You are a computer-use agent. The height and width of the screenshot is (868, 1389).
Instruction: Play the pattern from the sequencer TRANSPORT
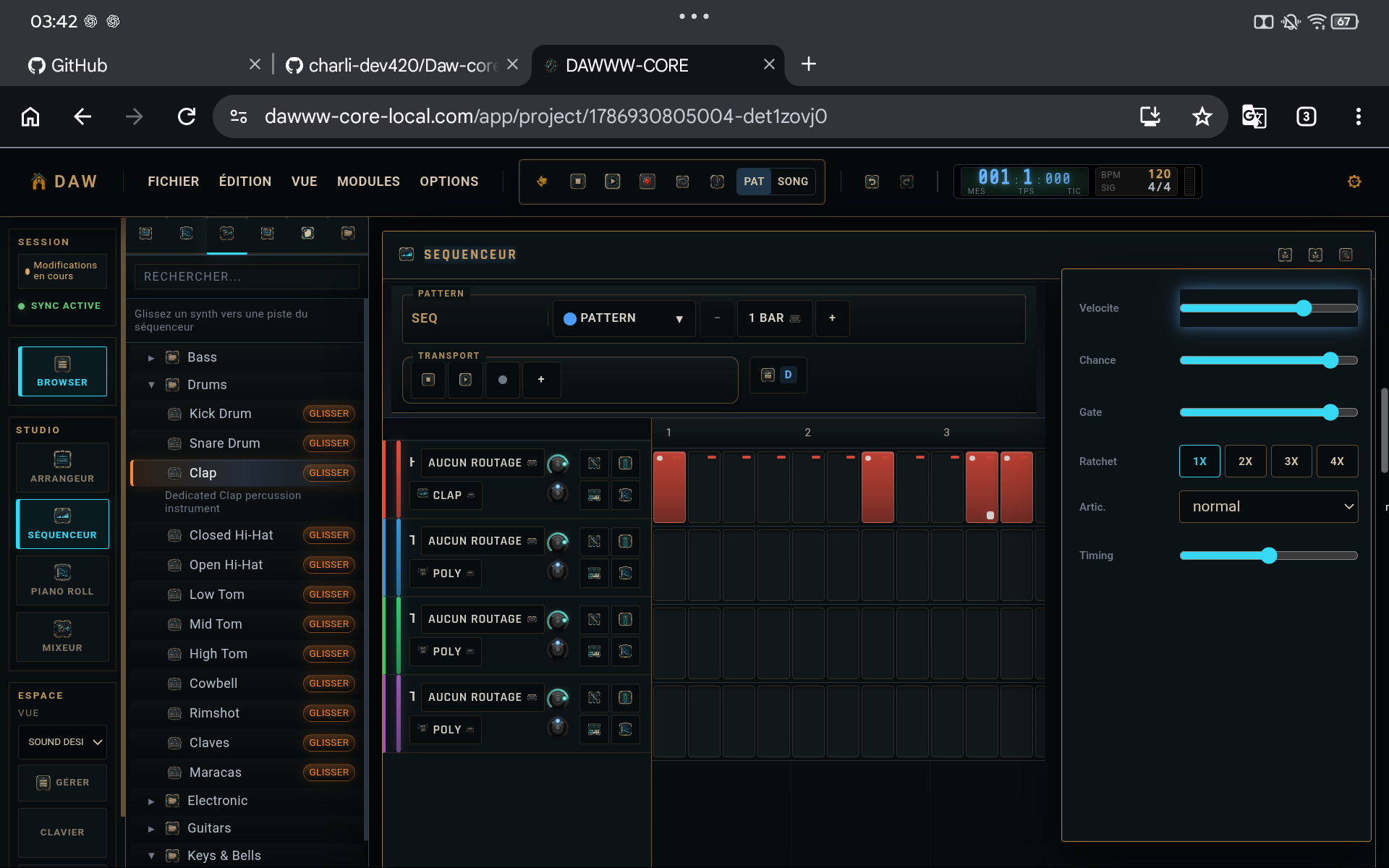point(465,380)
